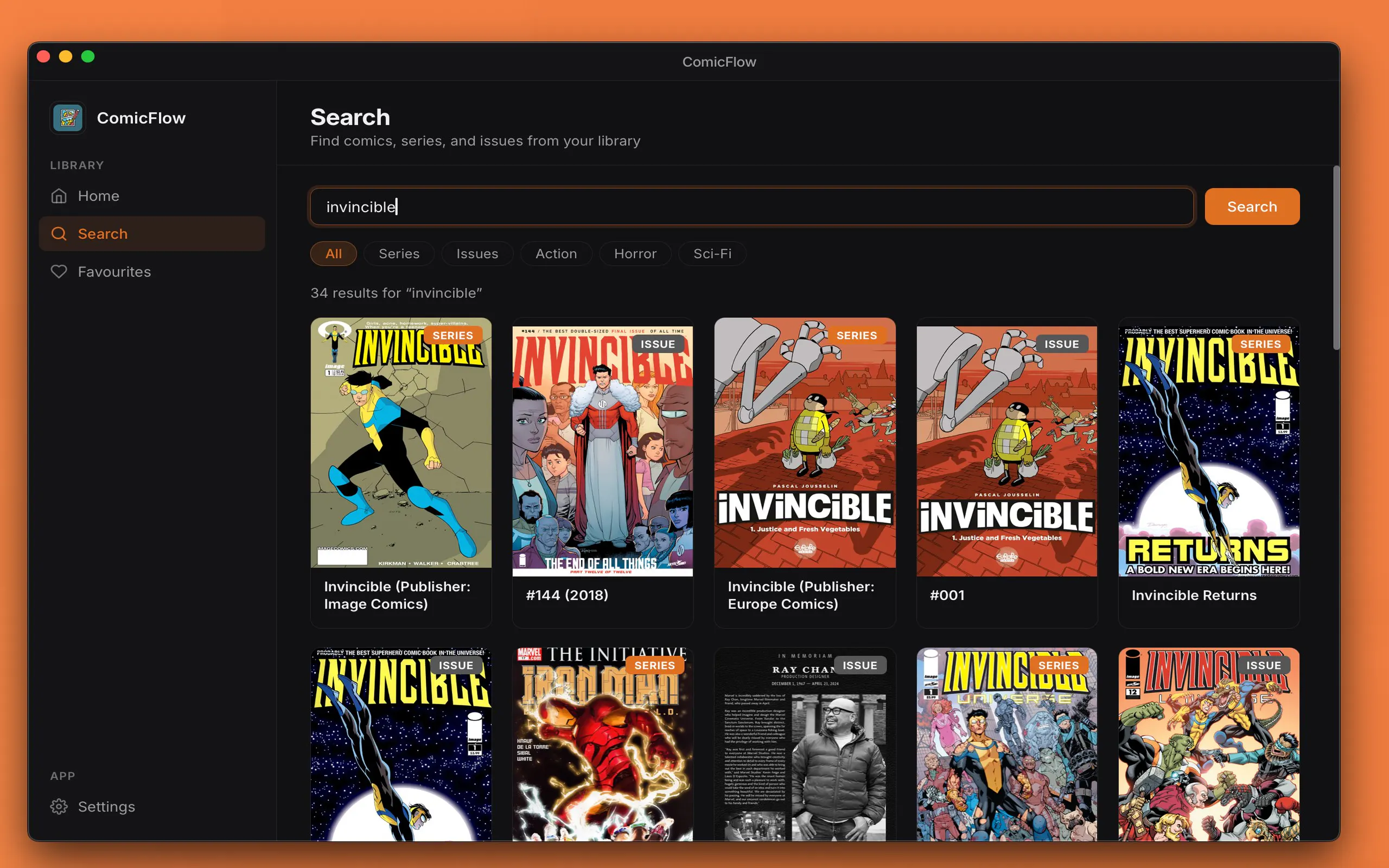Click ISSUE badge on #144 card
Viewport: 1389px width, 868px height.
(x=658, y=344)
